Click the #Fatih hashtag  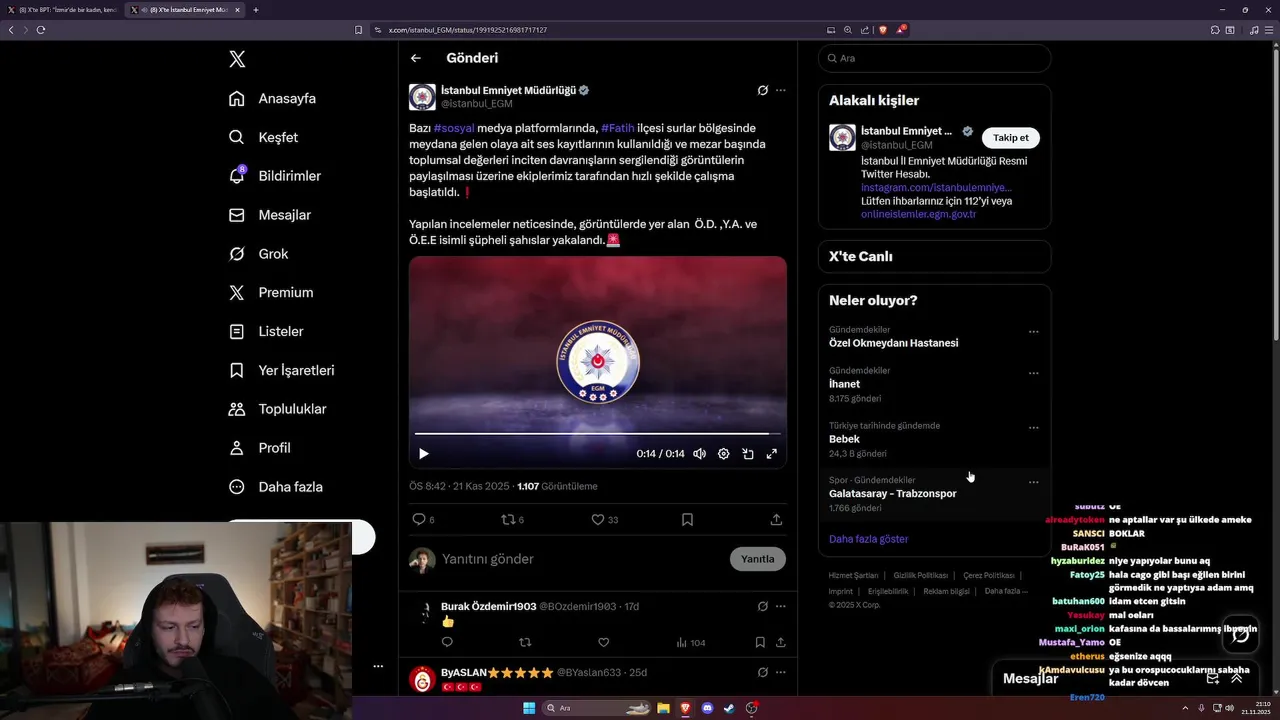(618, 128)
